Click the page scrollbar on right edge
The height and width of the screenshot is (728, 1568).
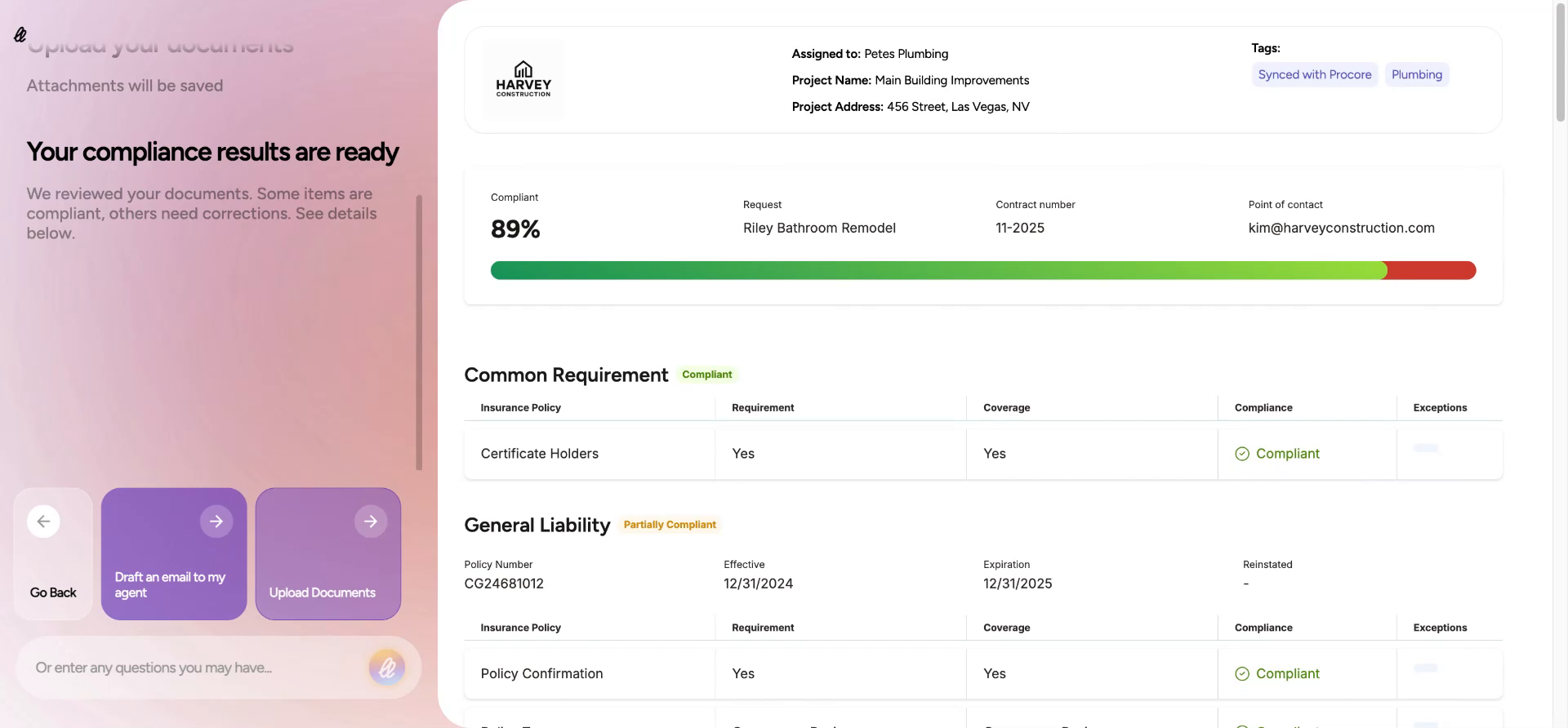click(1561, 62)
